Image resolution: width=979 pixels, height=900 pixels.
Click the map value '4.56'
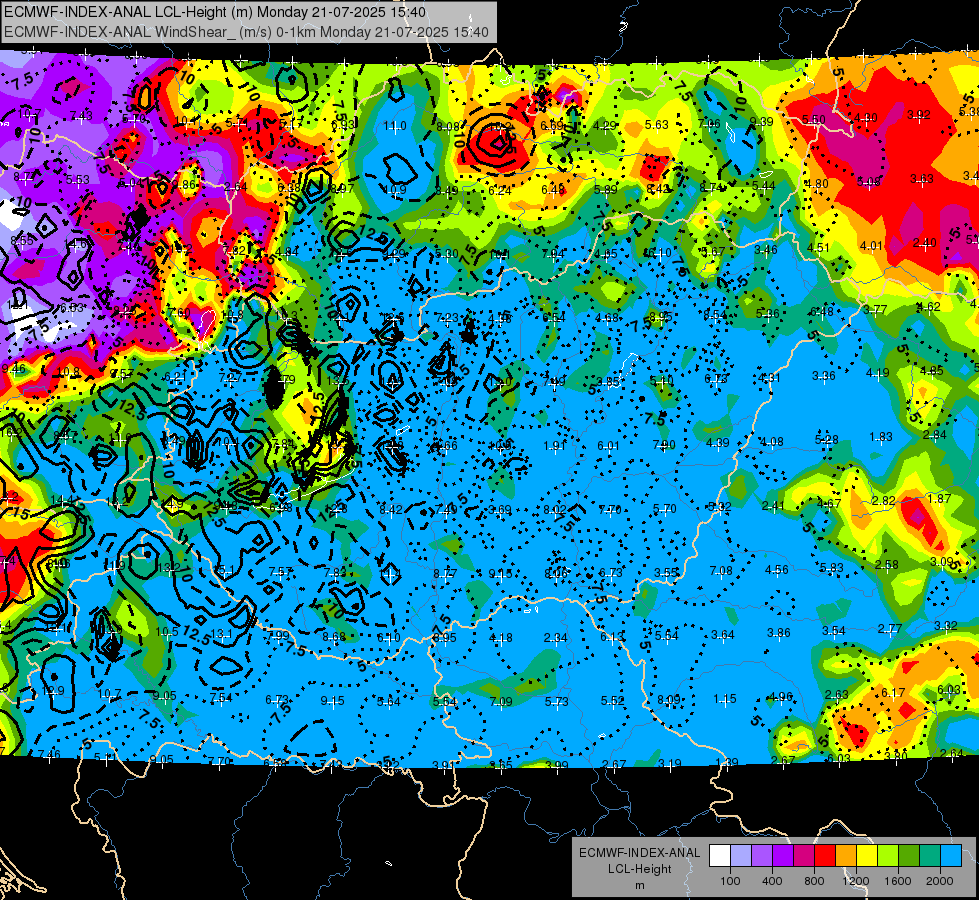[776, 570]
